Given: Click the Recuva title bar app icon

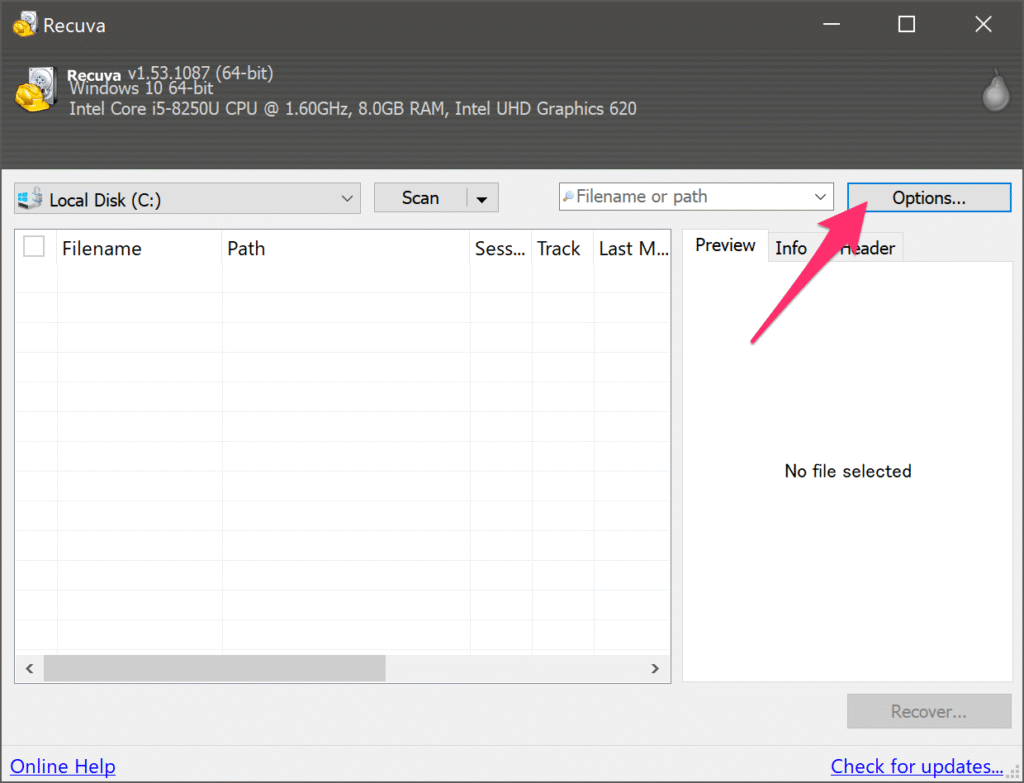Looking at the screenshot, I should [x=25, y=25].
